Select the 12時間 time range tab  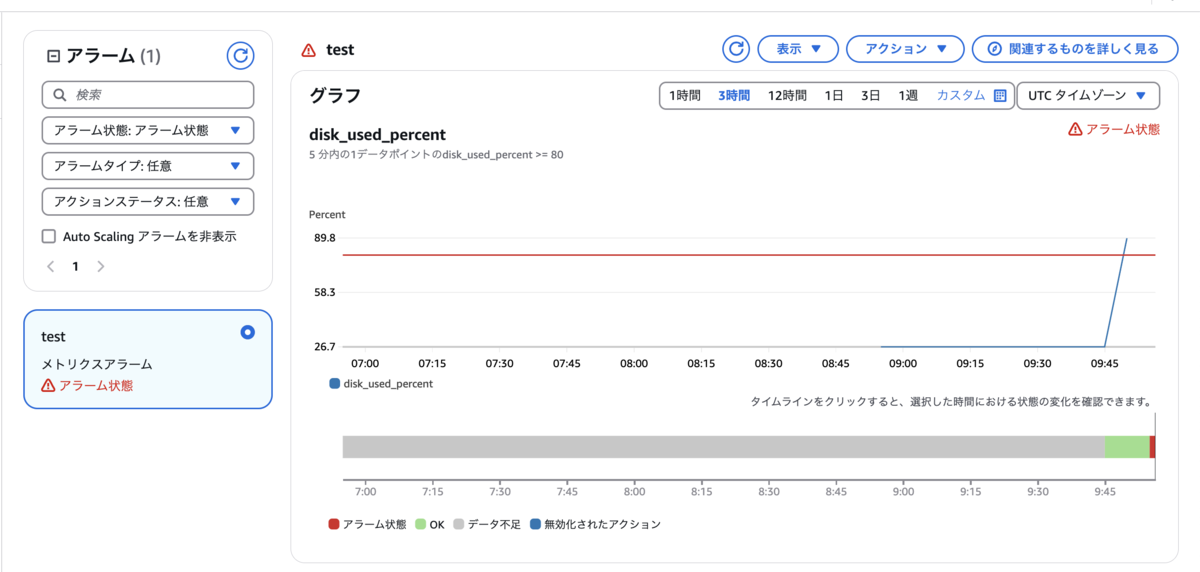tap(787, 96)
